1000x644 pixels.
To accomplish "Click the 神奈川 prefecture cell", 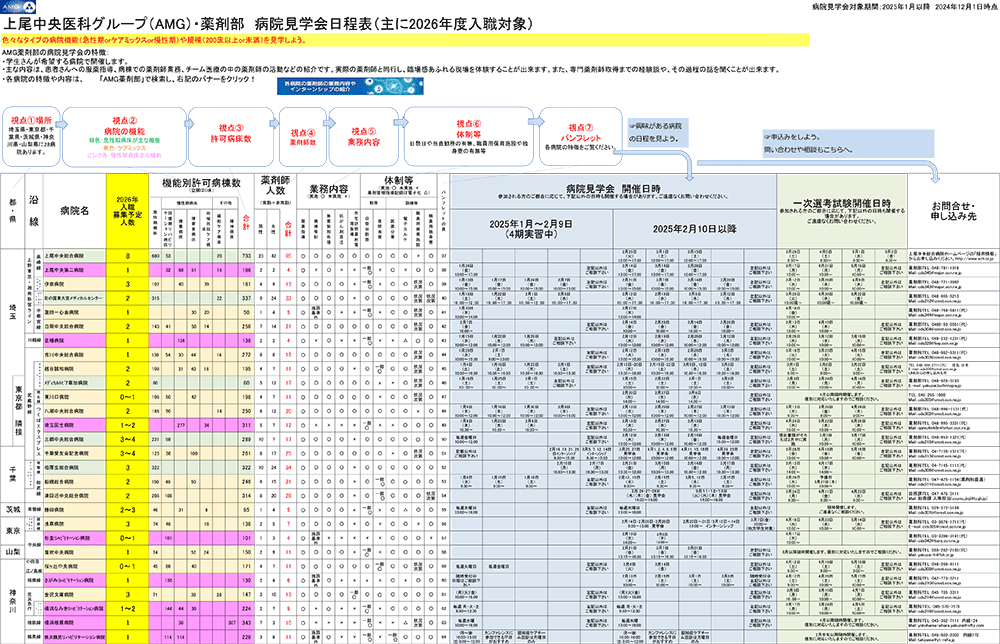I will point(12,601).
